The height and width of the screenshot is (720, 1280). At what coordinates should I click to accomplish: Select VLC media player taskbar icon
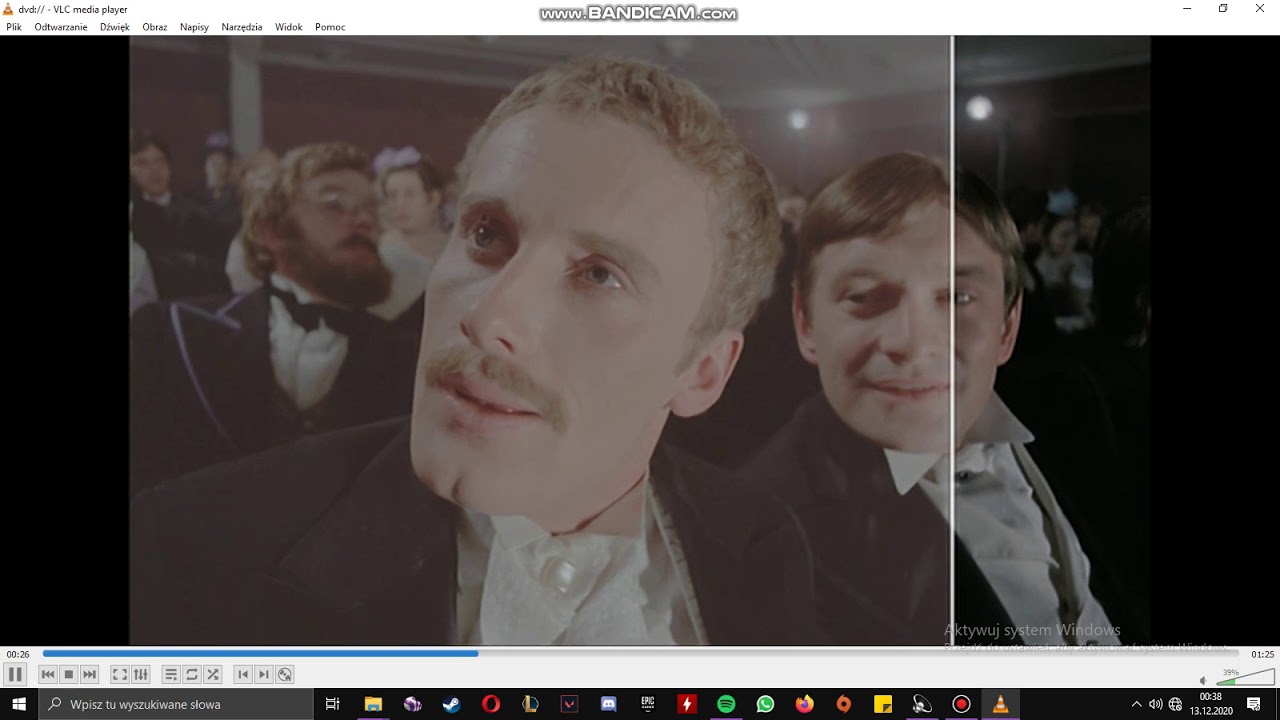(1001, 704)
